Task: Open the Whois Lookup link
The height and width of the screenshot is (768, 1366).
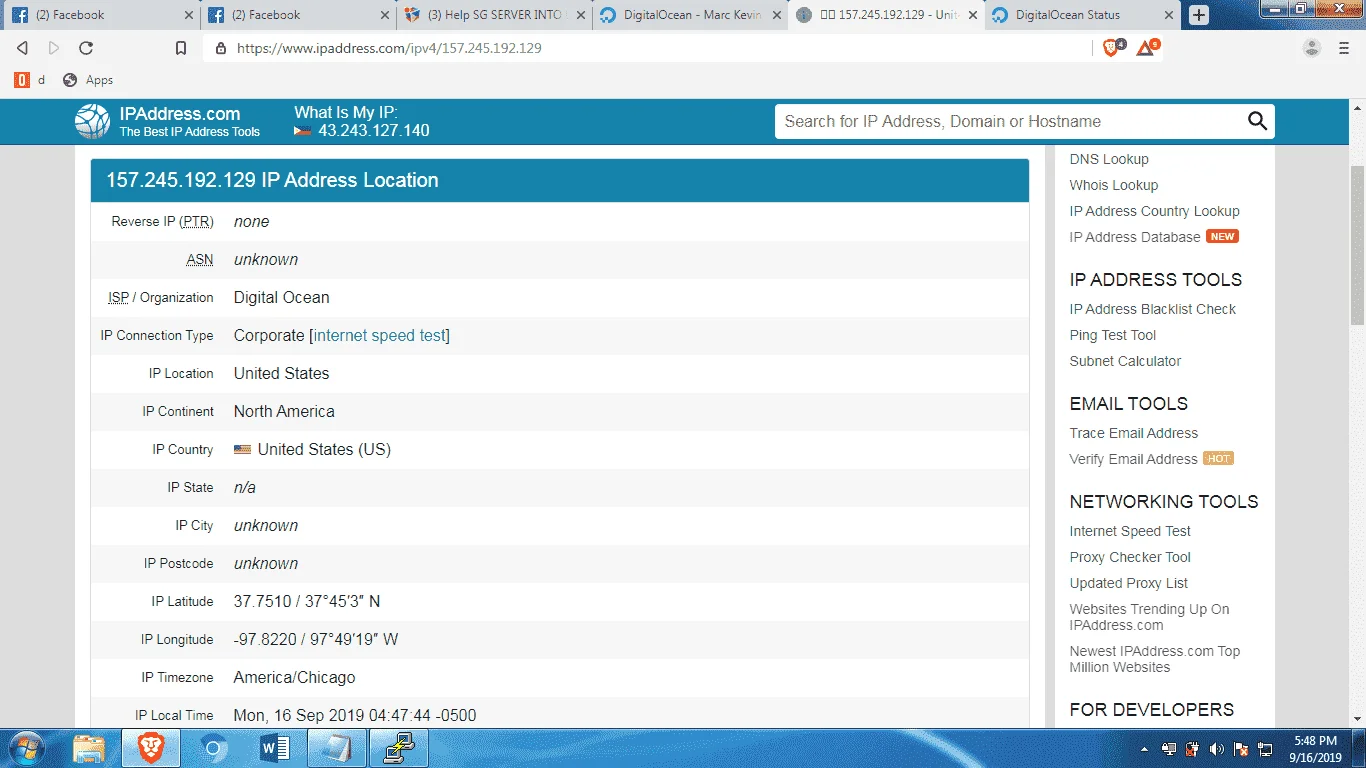Action: click(1114, 185)
